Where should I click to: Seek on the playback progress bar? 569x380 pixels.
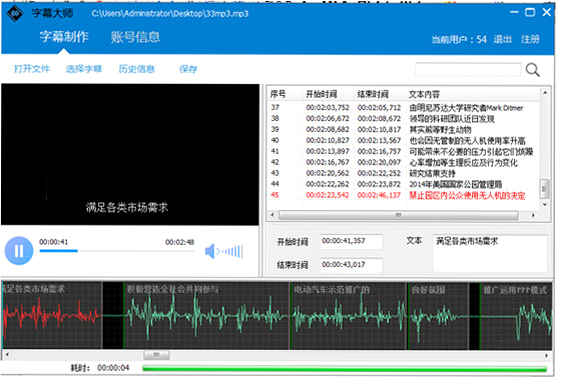point(117,251)
